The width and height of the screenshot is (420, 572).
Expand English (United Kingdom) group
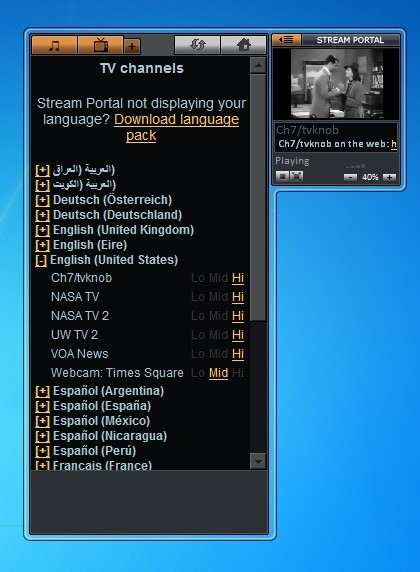coord(42,230)
